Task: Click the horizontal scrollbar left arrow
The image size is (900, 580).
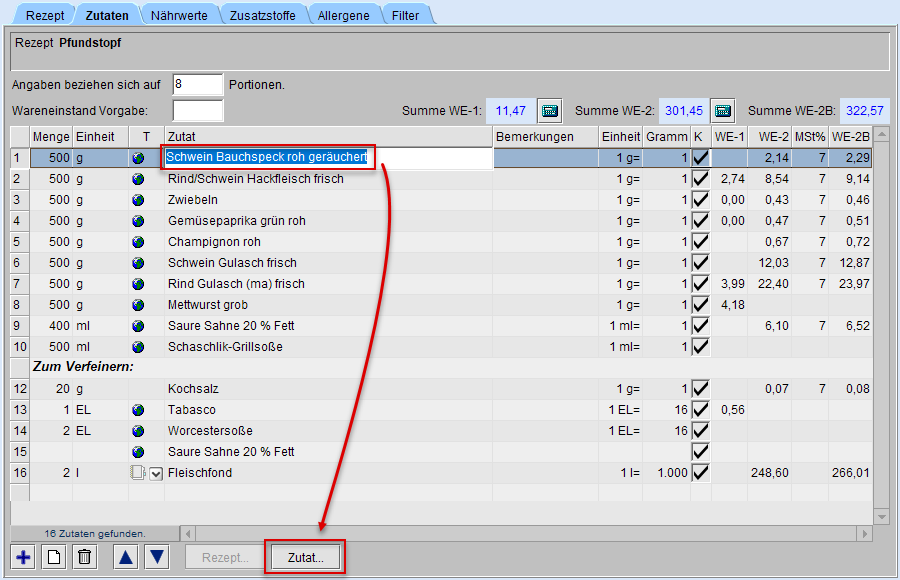Action: (x=188, y=534)
